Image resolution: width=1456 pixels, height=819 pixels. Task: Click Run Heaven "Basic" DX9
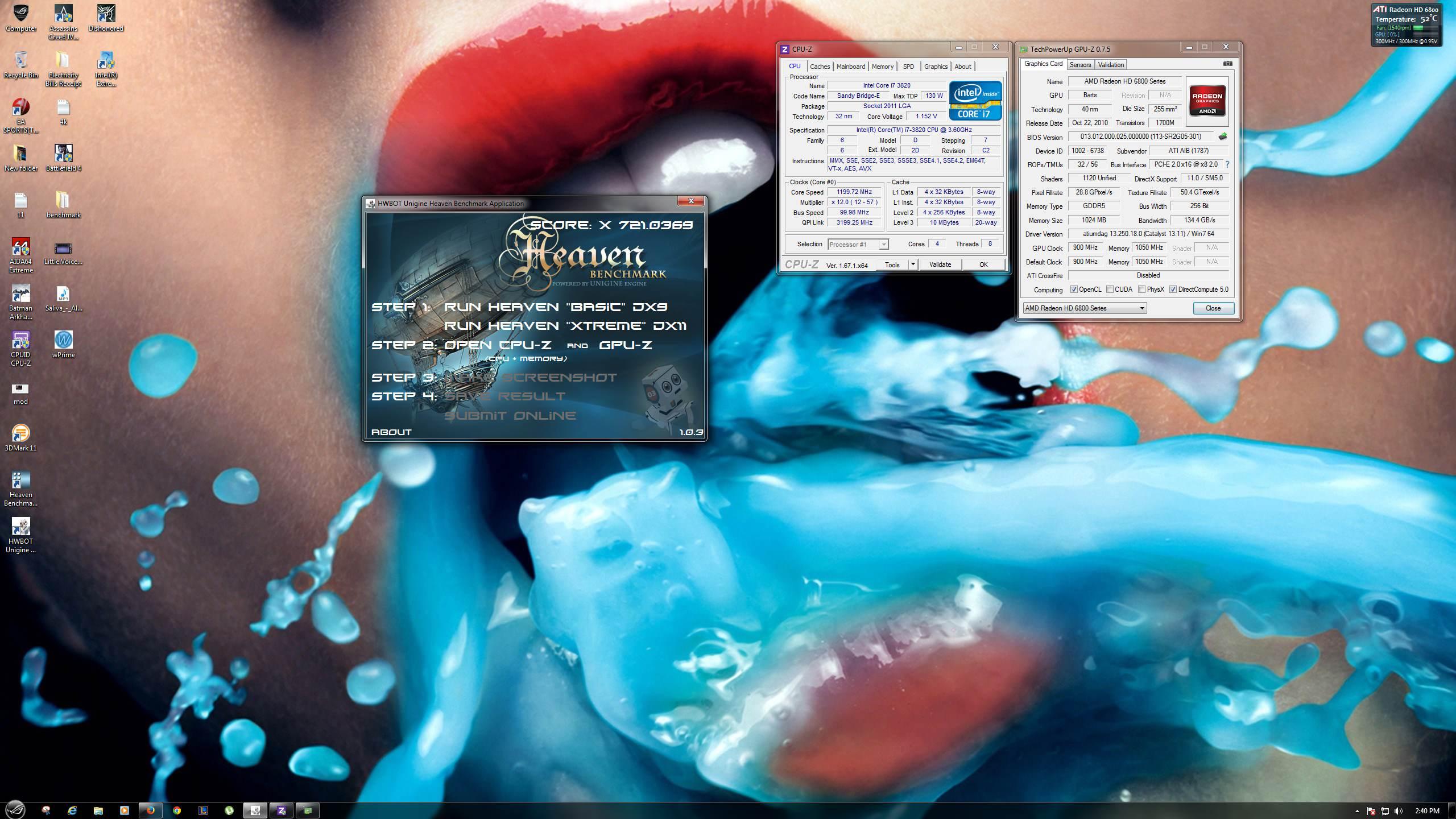coord(556,307)
